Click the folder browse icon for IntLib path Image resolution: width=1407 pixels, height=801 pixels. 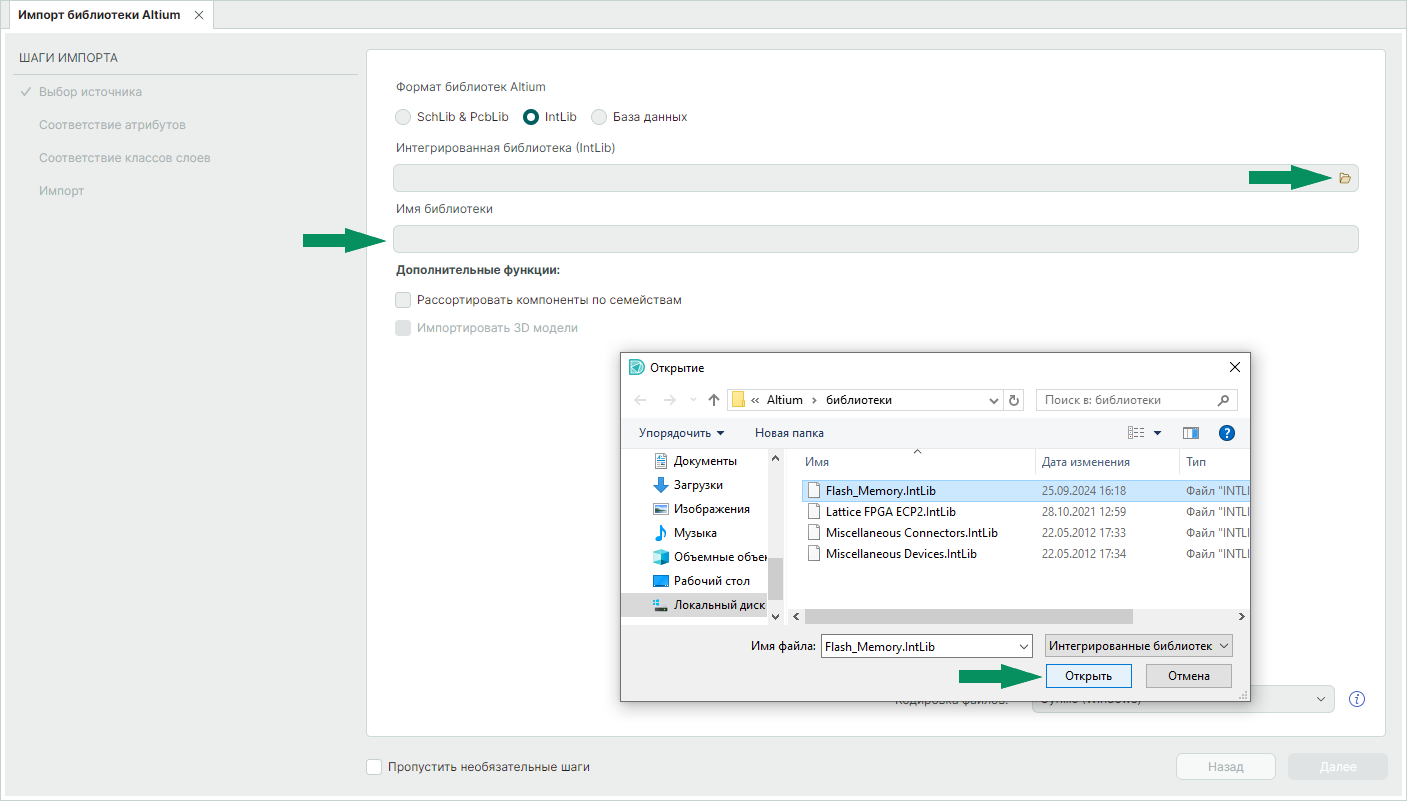point(1344,178)
